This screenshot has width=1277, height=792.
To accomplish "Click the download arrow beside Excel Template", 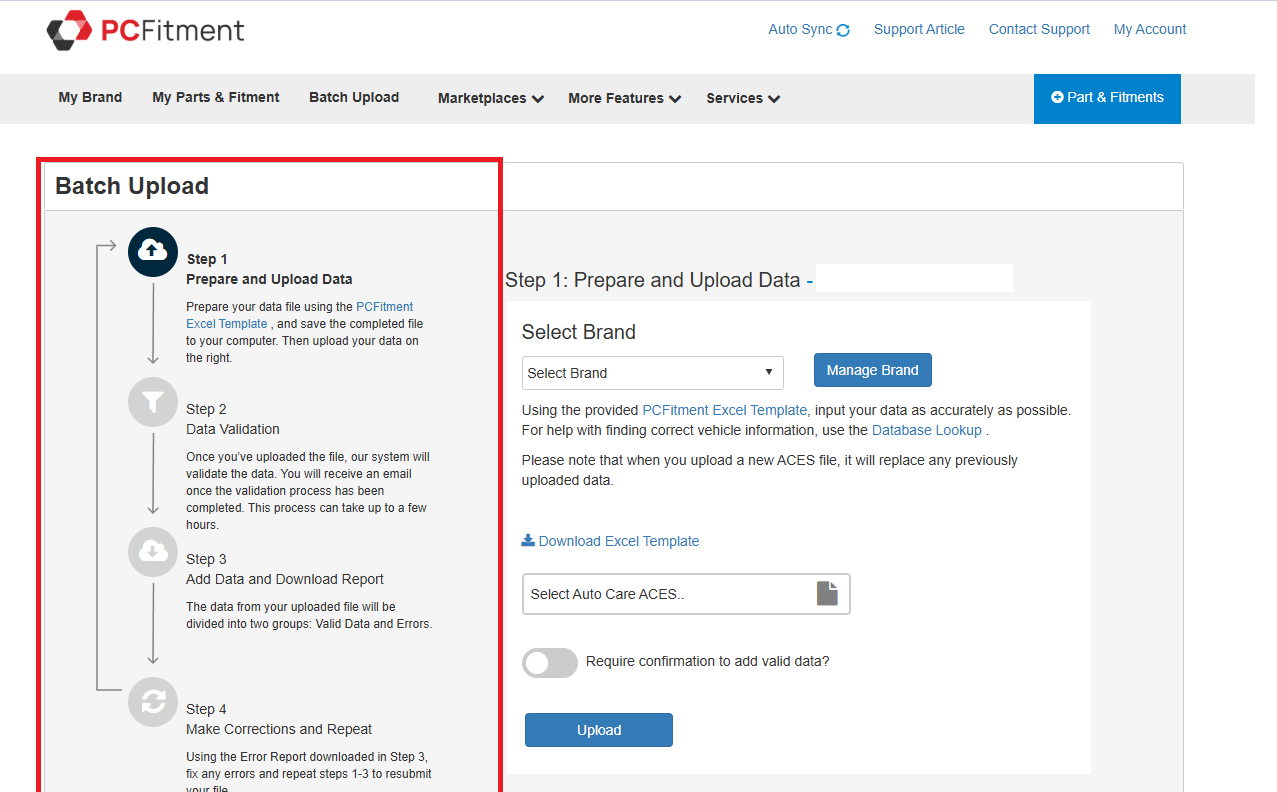I will [527, 540].
